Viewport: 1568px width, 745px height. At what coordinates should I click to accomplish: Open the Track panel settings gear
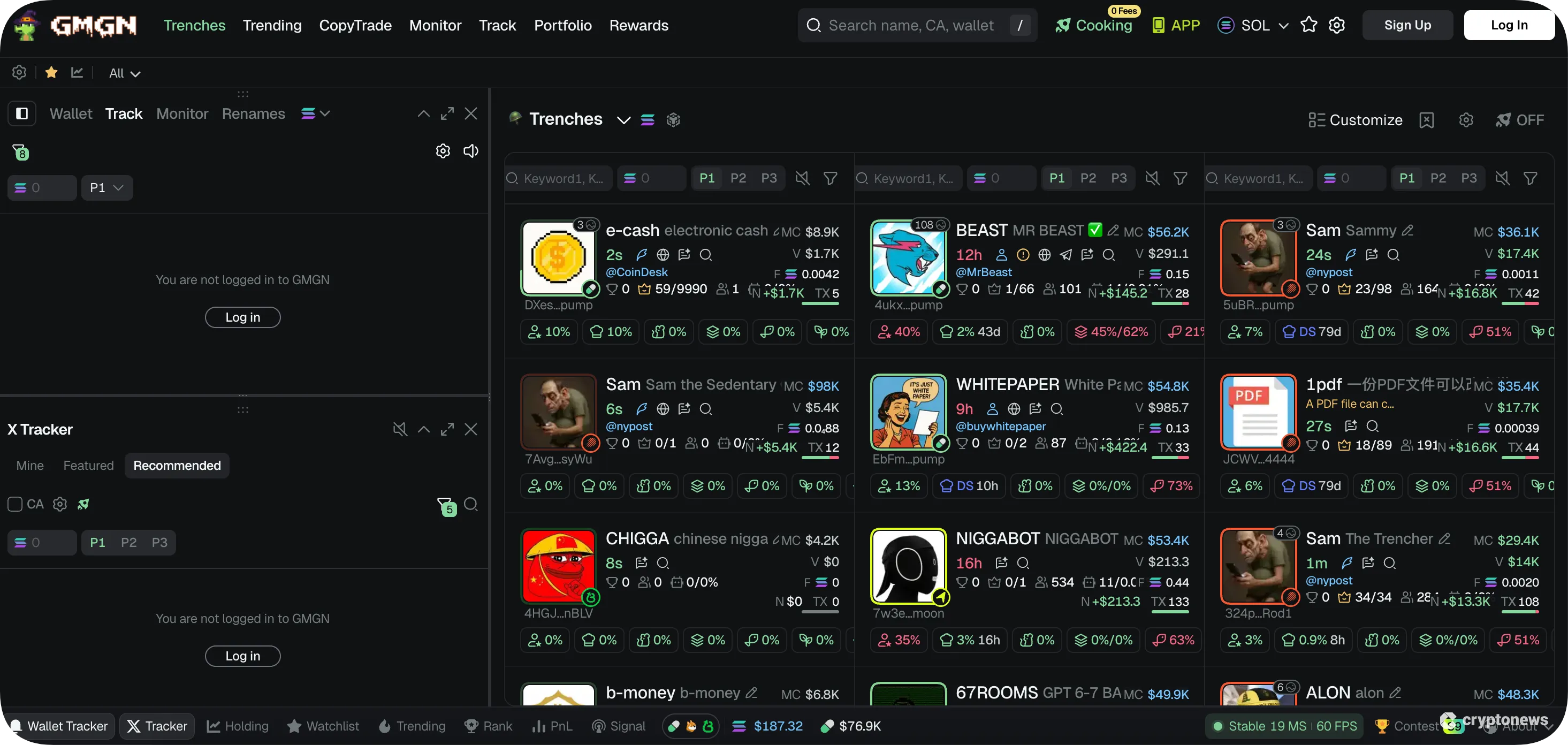click(443, 150)
